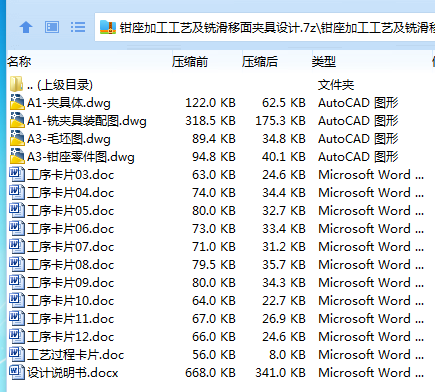Viewport: 435px width, 392px height.
Task: Click Word icon of 工序卡片10.doc
Action: 17,300
